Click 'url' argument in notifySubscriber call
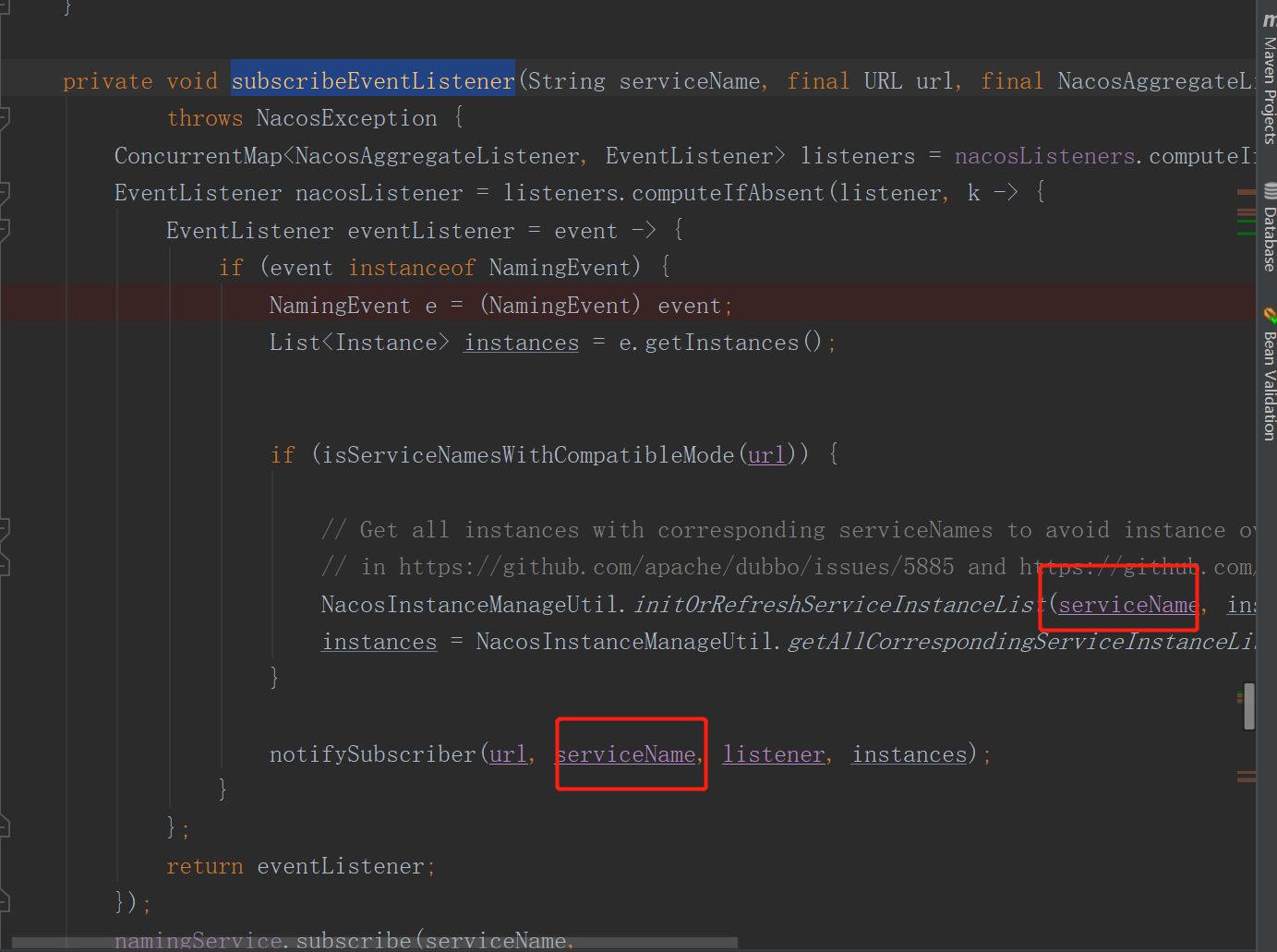The image size is (1277, 952). pos(508,754)
